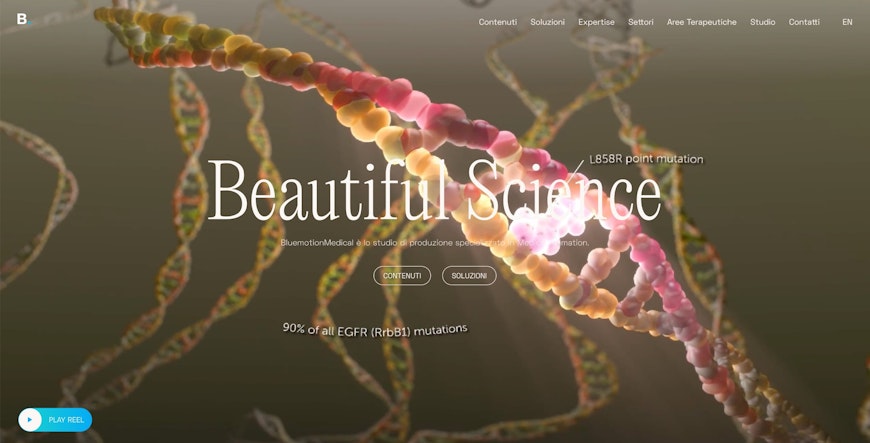
Task: Click the outlined CONTENUTI pill button
Action: click(402, 276)
